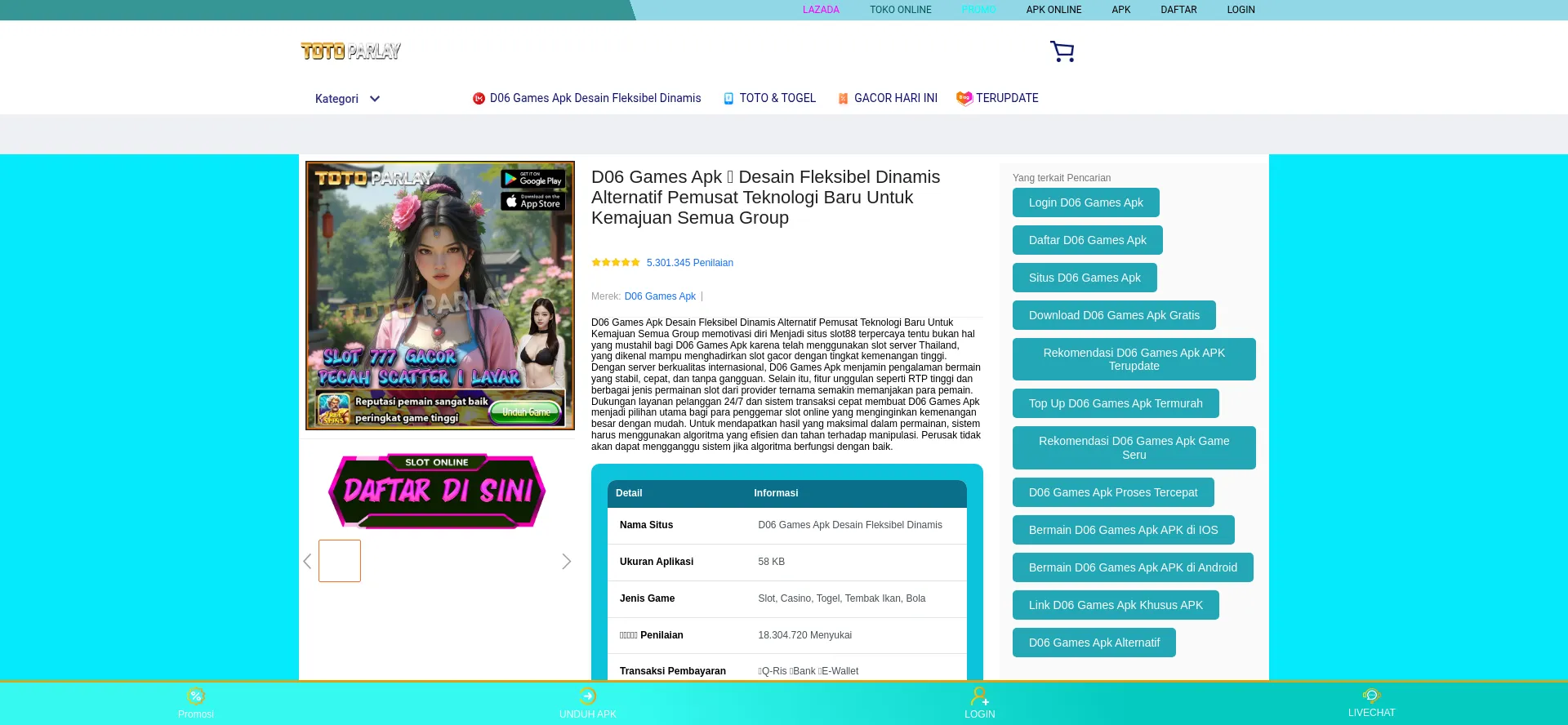Open TOKO ONLINE in top menu
Image resolution: width=1568 pixels, height=725 pixels.
(900, 10)
